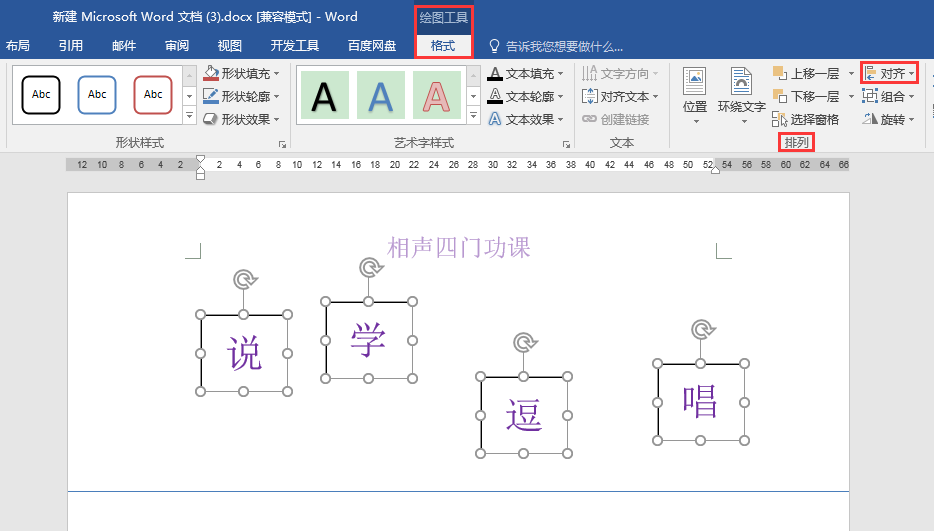Expand the WordArt styles gallery more arrow

(x=474, y=115)
